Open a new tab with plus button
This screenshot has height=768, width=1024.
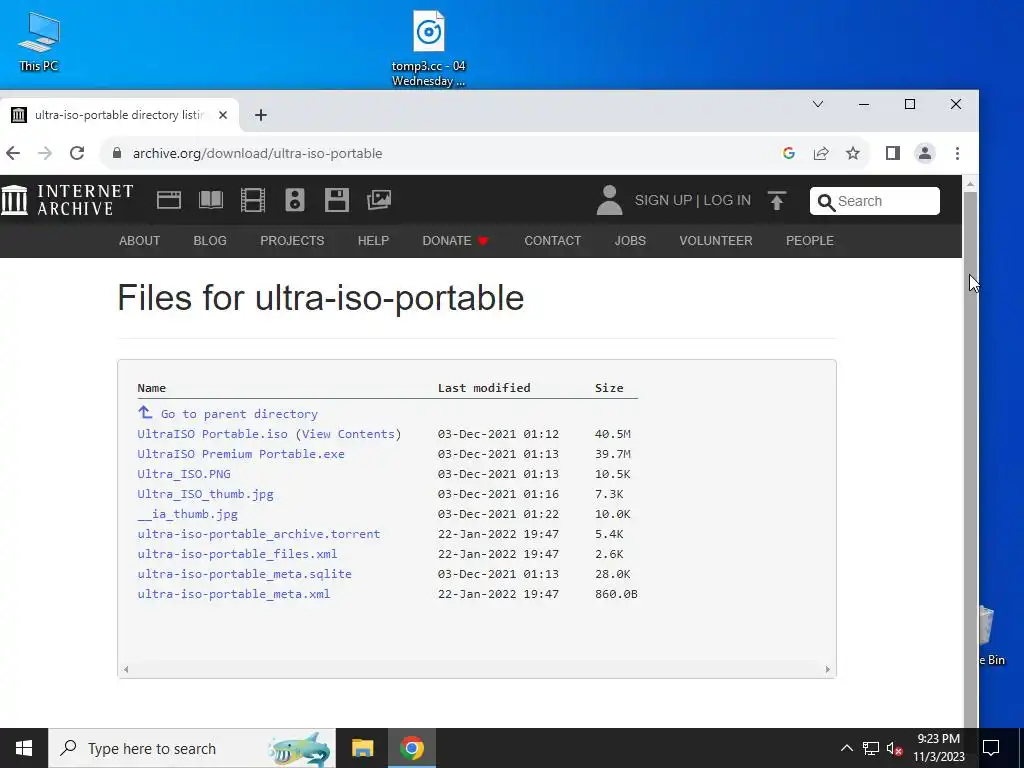261,115
